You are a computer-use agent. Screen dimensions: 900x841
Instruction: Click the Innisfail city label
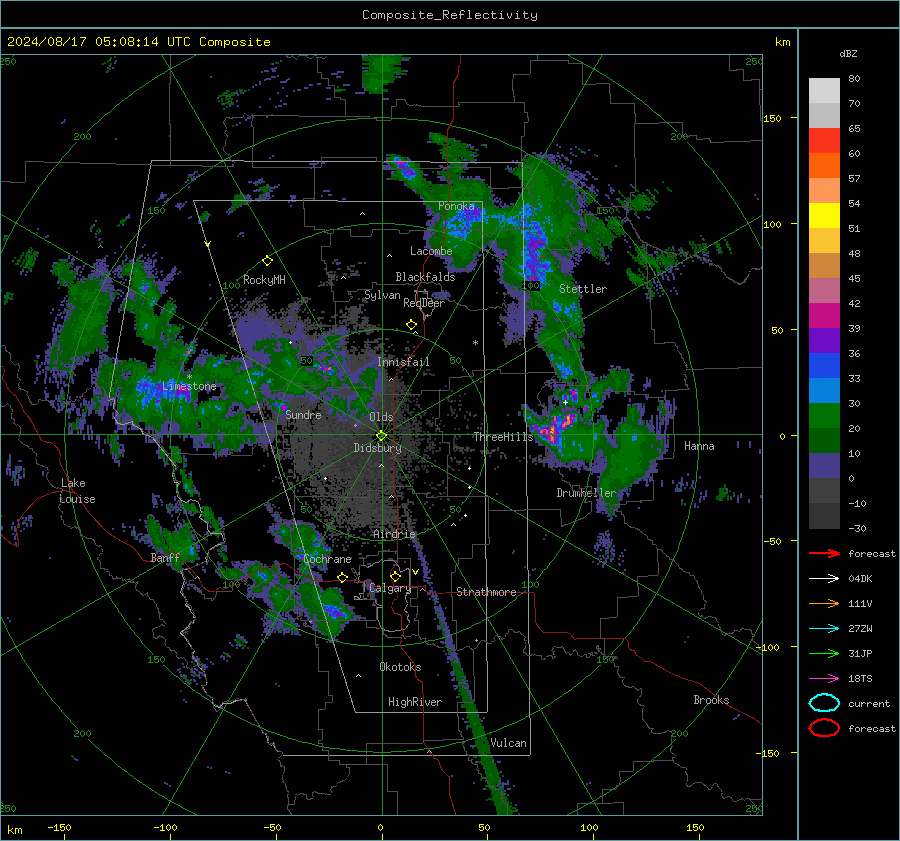tap(403, 362)
